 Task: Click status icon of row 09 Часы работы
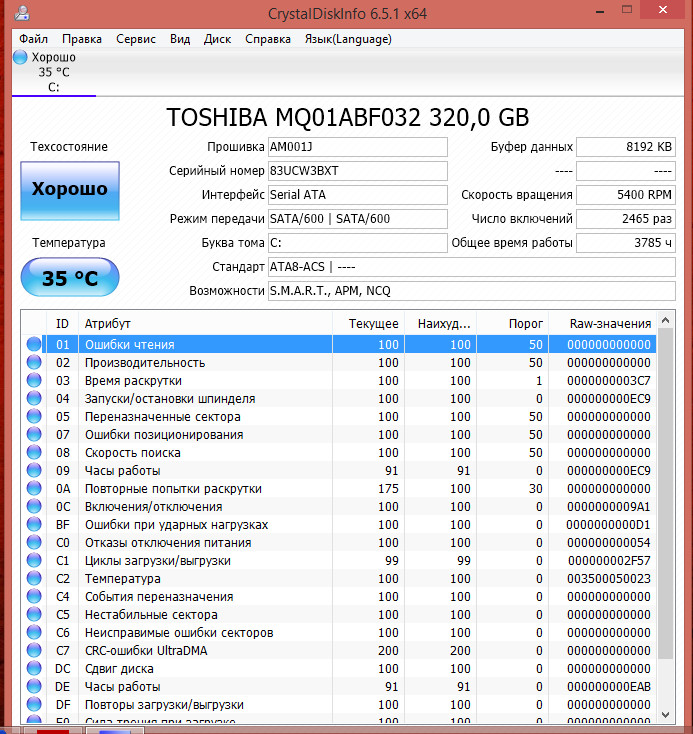[34, 470]
